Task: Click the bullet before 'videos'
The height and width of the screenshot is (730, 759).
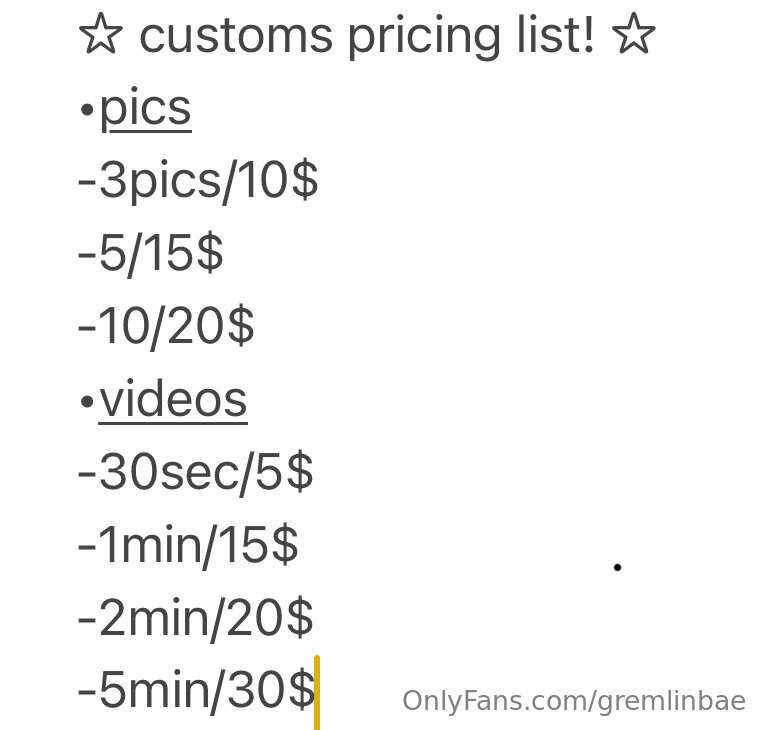Action: (87, 401)
